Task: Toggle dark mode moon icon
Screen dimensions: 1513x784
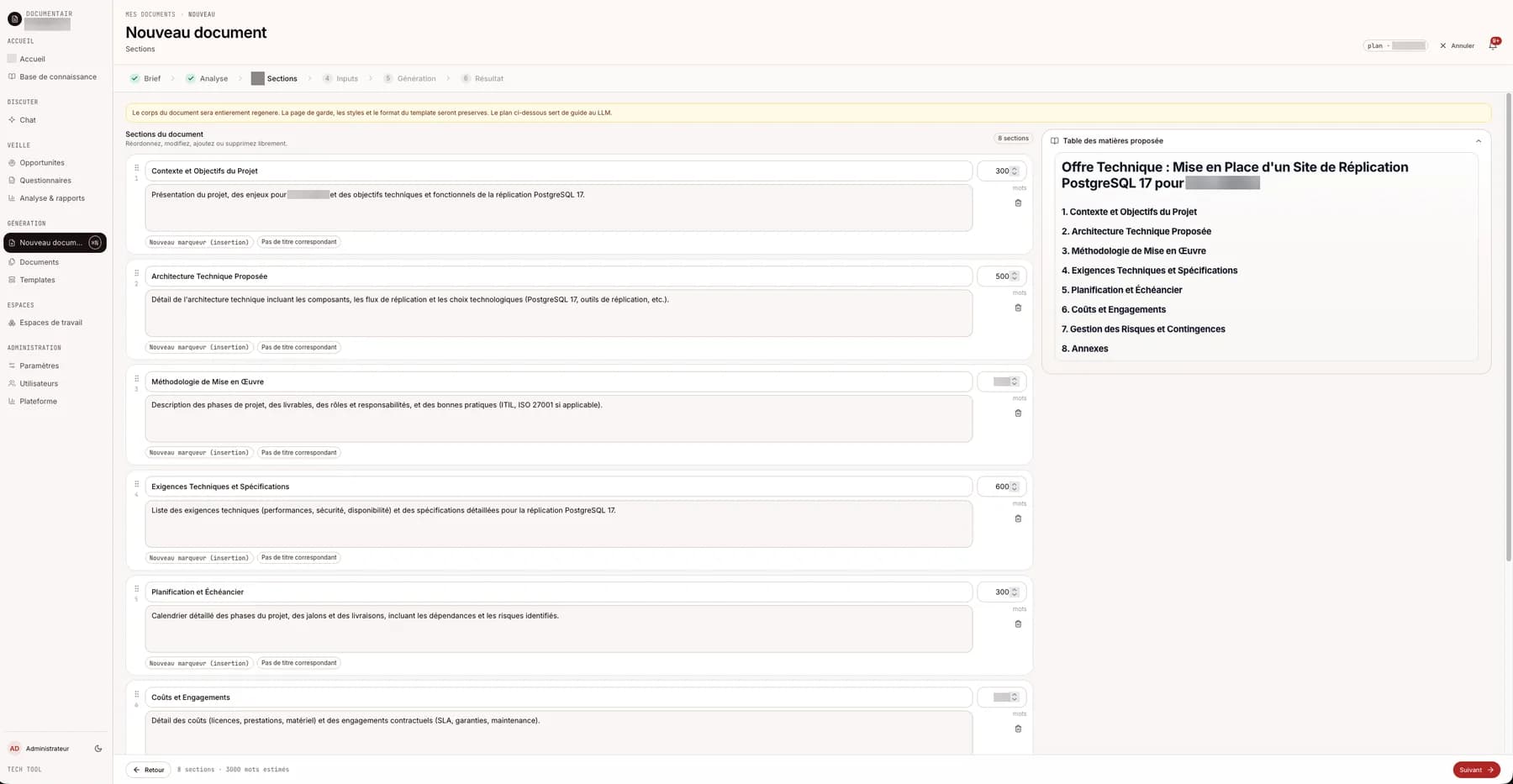Action: click(98, 749)
